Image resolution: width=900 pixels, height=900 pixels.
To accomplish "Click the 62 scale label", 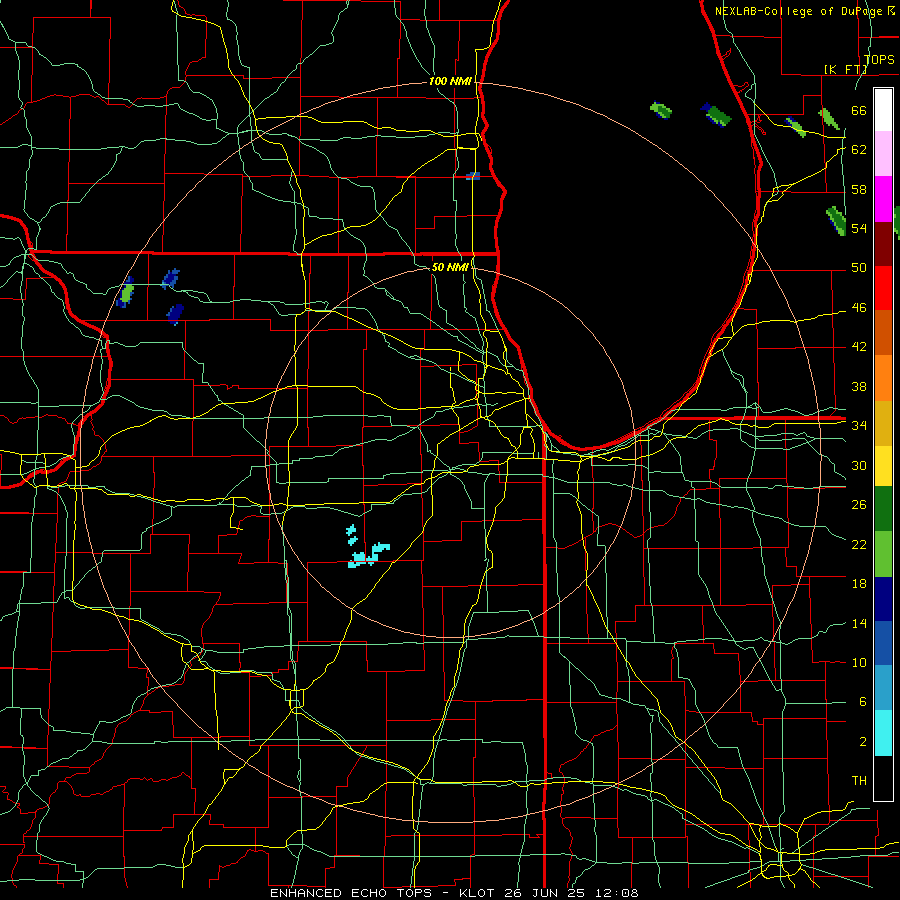I will pyautogui.click(x=859, y=150).
